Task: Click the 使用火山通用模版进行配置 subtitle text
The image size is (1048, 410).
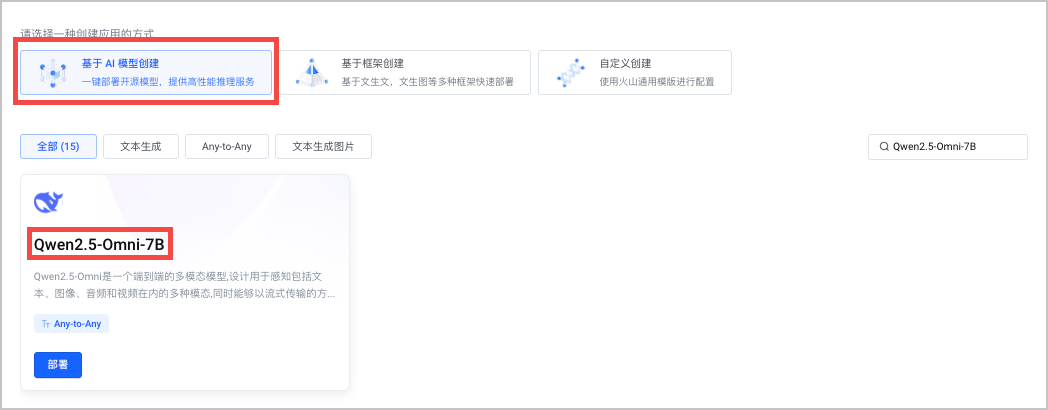Action: [x=657, y=82]
